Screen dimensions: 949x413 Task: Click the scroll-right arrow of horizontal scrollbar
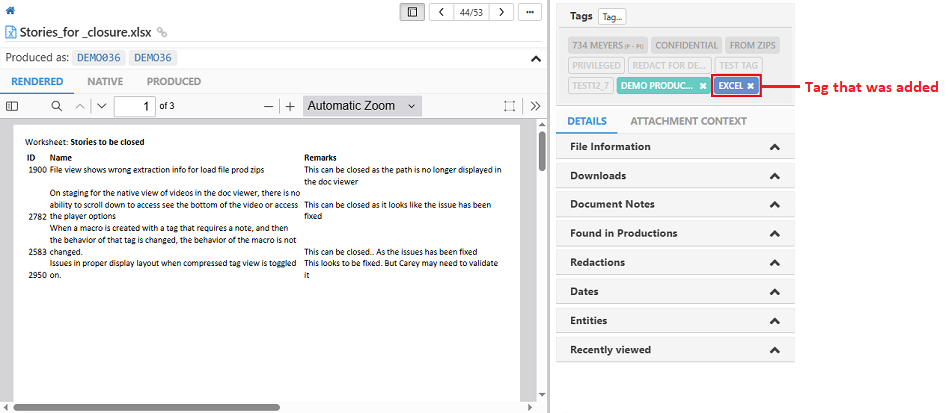[x=531, y=408]
